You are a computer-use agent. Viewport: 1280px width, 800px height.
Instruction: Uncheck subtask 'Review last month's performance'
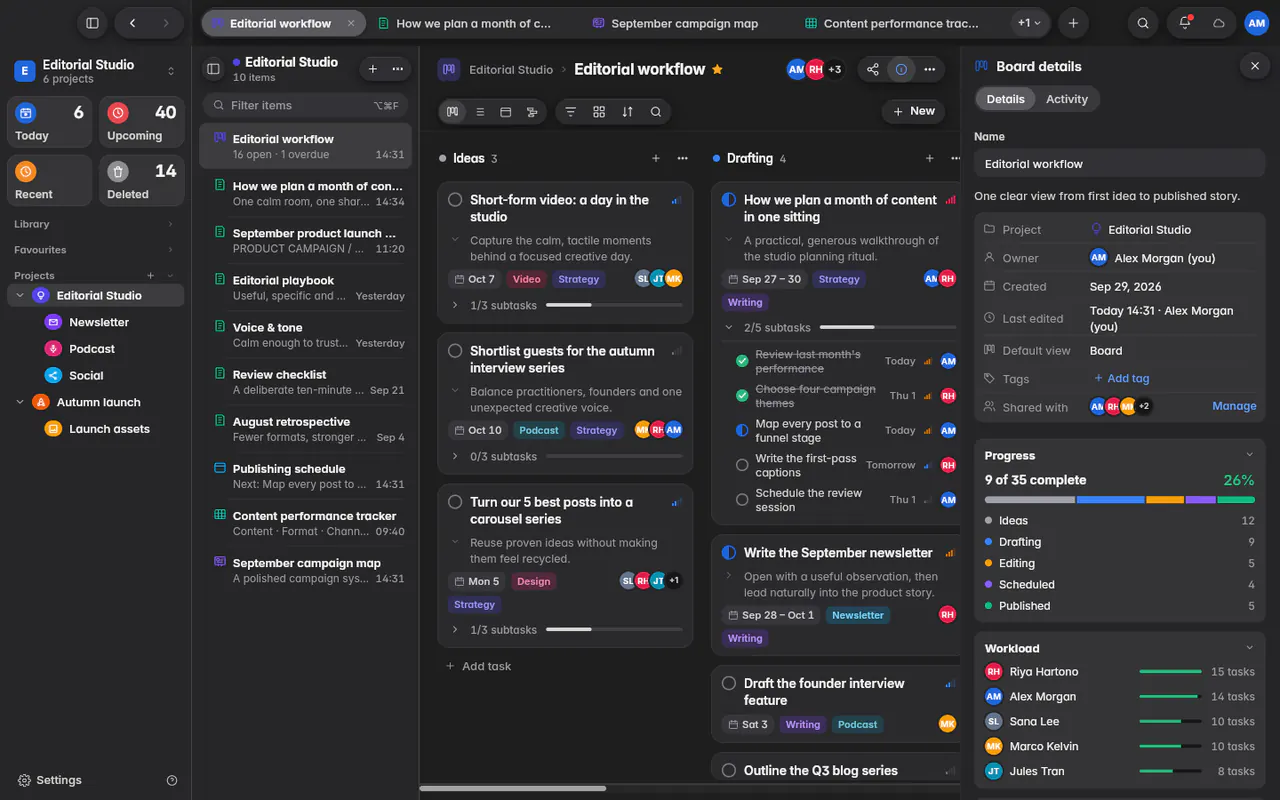pyautogui.click(x=742, y=361)
